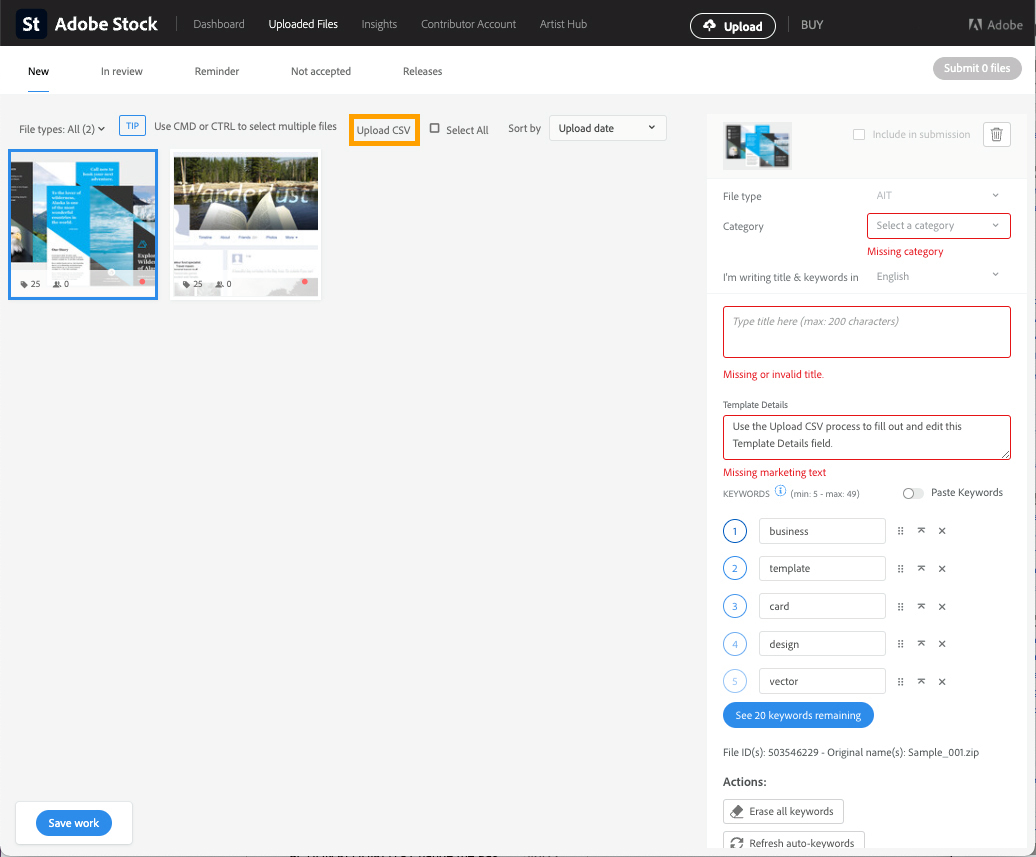The height and width of the screenshot is (857, 1036).
Task: Switch to the In review tab
Action: click(121, 71)
